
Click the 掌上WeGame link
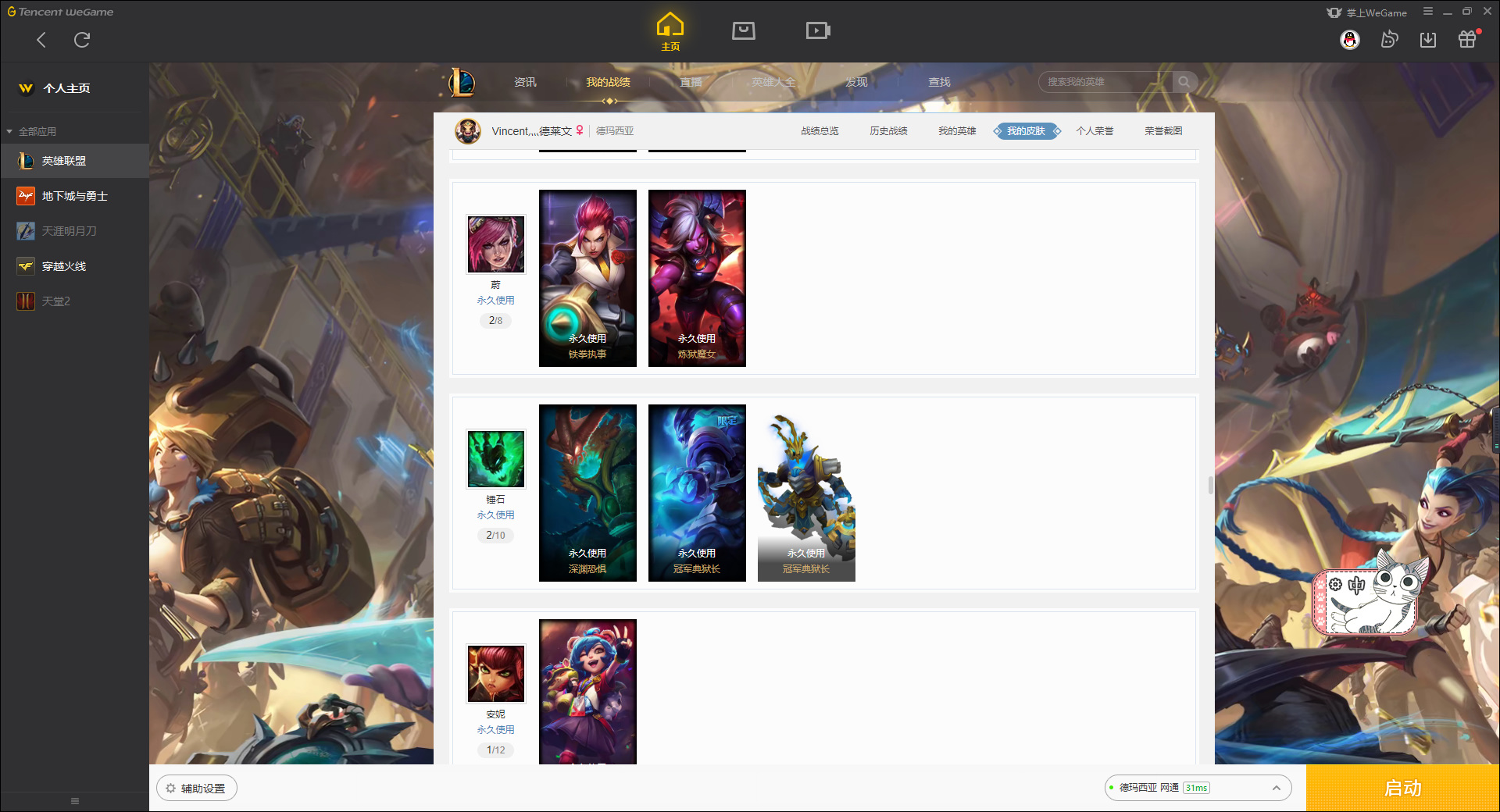[x=1367, y=12]
